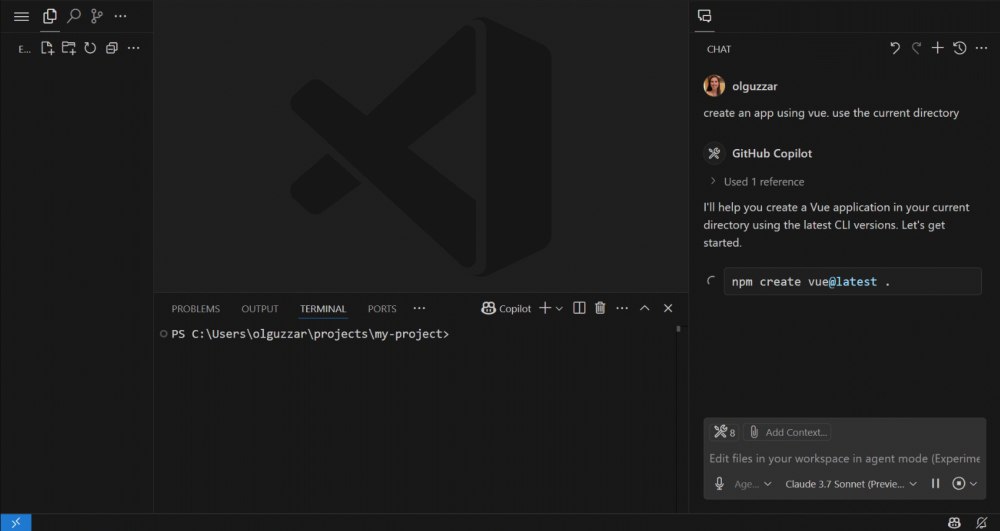
Task: Click the terminal prompt line PS C:\Users\olguzzar
Action: click(x=310, y=334)
